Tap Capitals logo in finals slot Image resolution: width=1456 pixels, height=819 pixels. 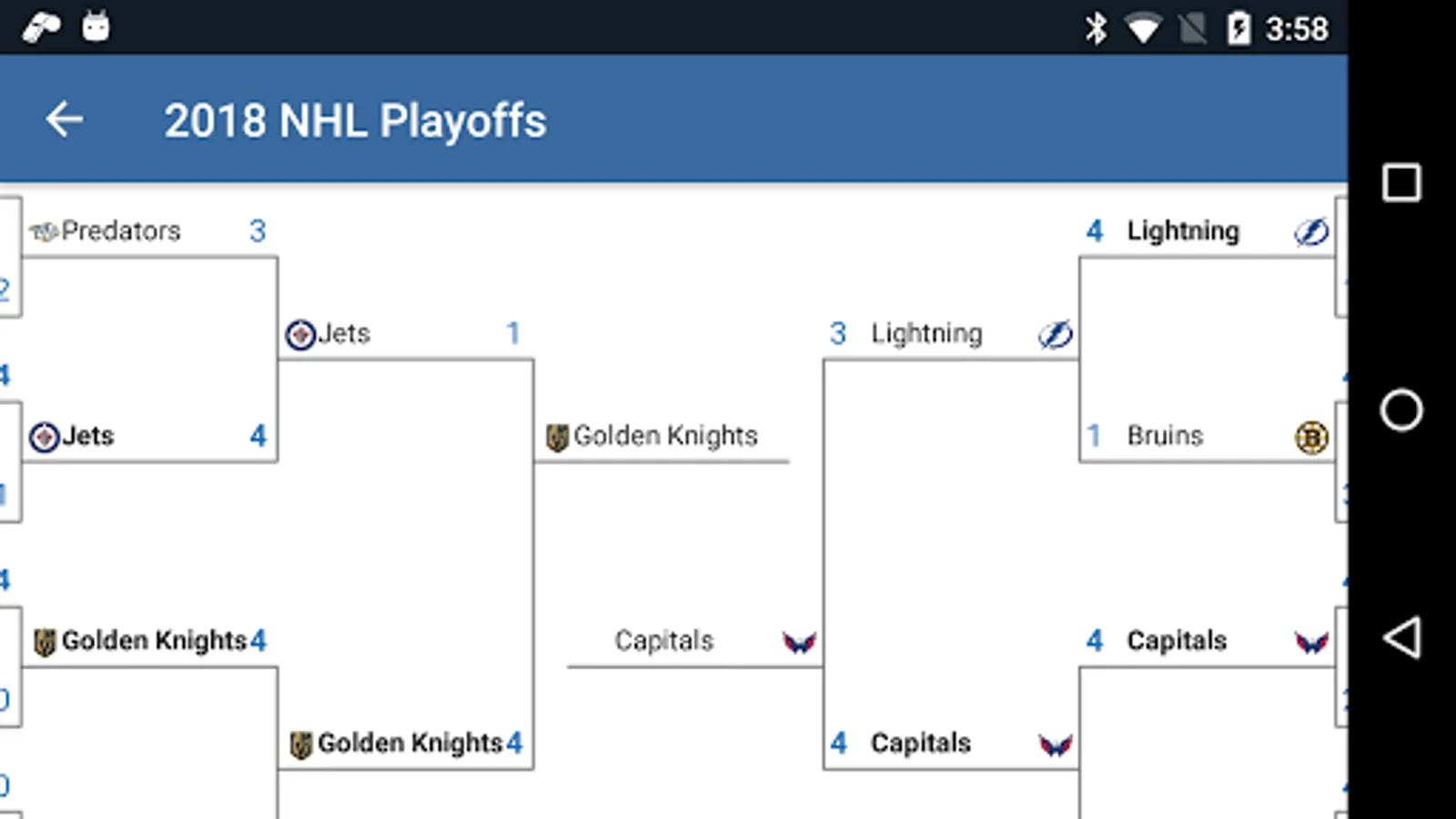799,642
